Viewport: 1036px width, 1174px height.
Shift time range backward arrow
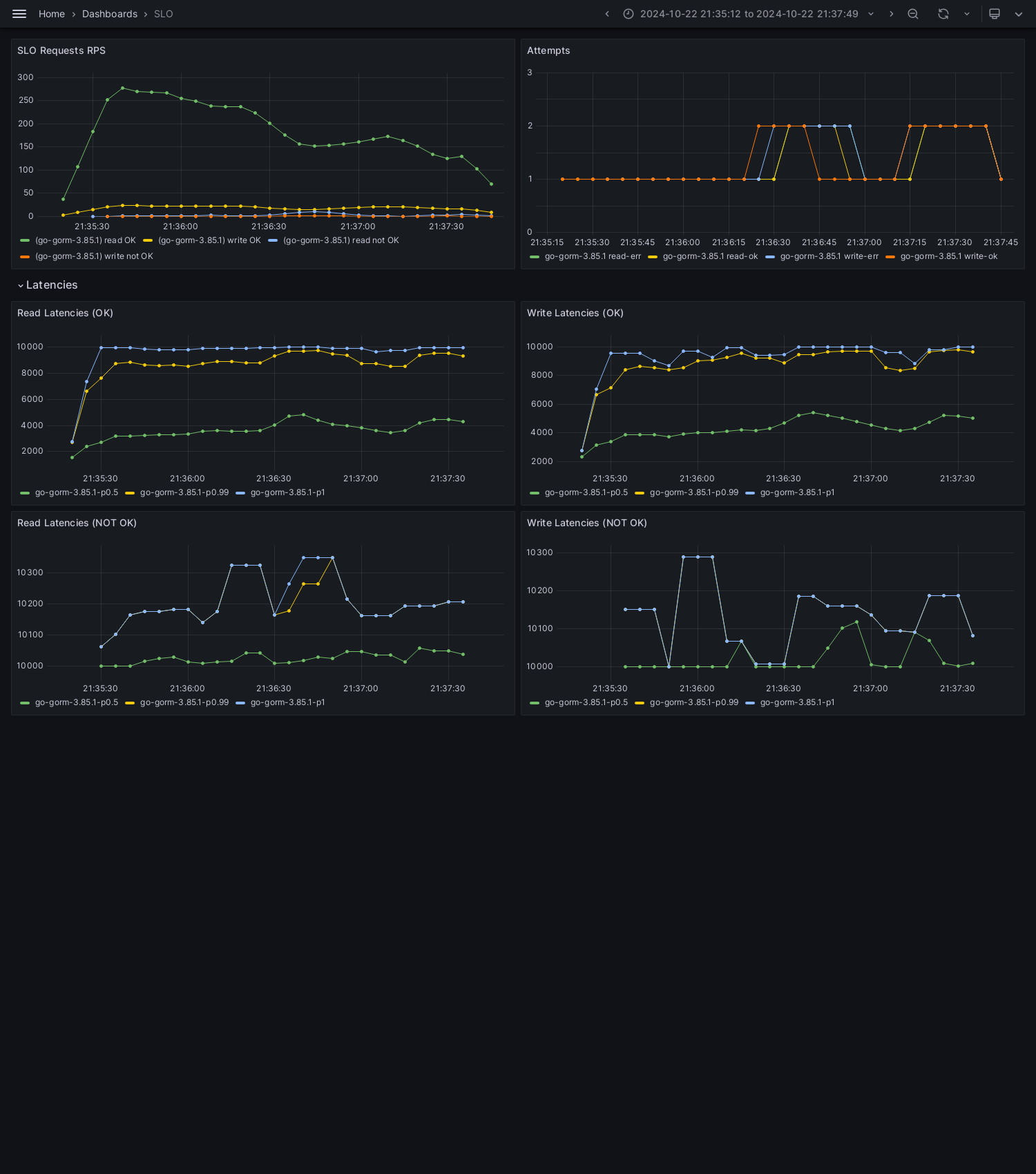(607, 14)
